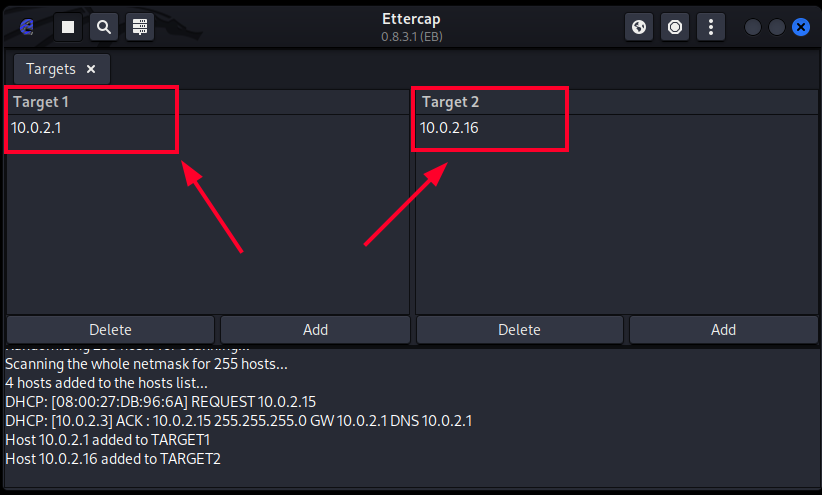The height and width of the screenshot is (495, 822).
Task: Click the stop MITM circle icon
Action: pos(675,27)
